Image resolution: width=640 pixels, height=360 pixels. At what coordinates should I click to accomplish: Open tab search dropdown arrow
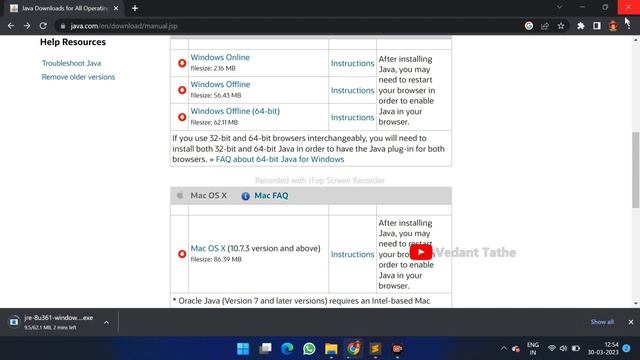point(560,7)
